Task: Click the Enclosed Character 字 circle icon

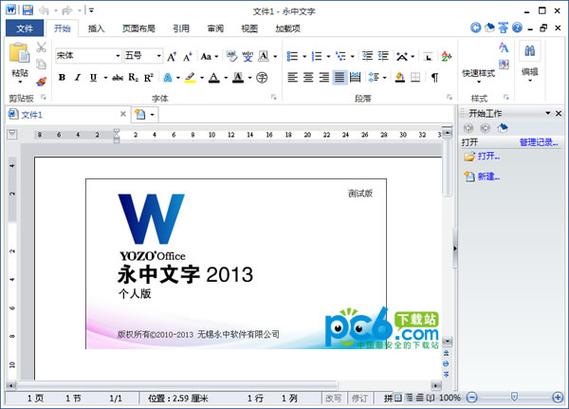Action: 262,77
